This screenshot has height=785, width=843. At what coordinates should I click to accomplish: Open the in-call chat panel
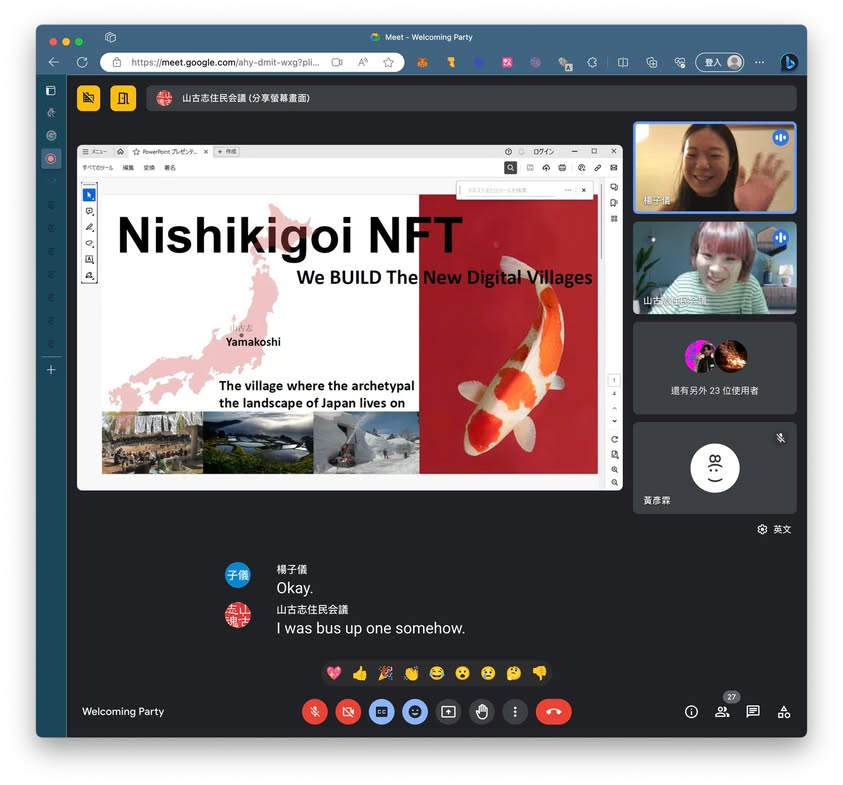753,712
